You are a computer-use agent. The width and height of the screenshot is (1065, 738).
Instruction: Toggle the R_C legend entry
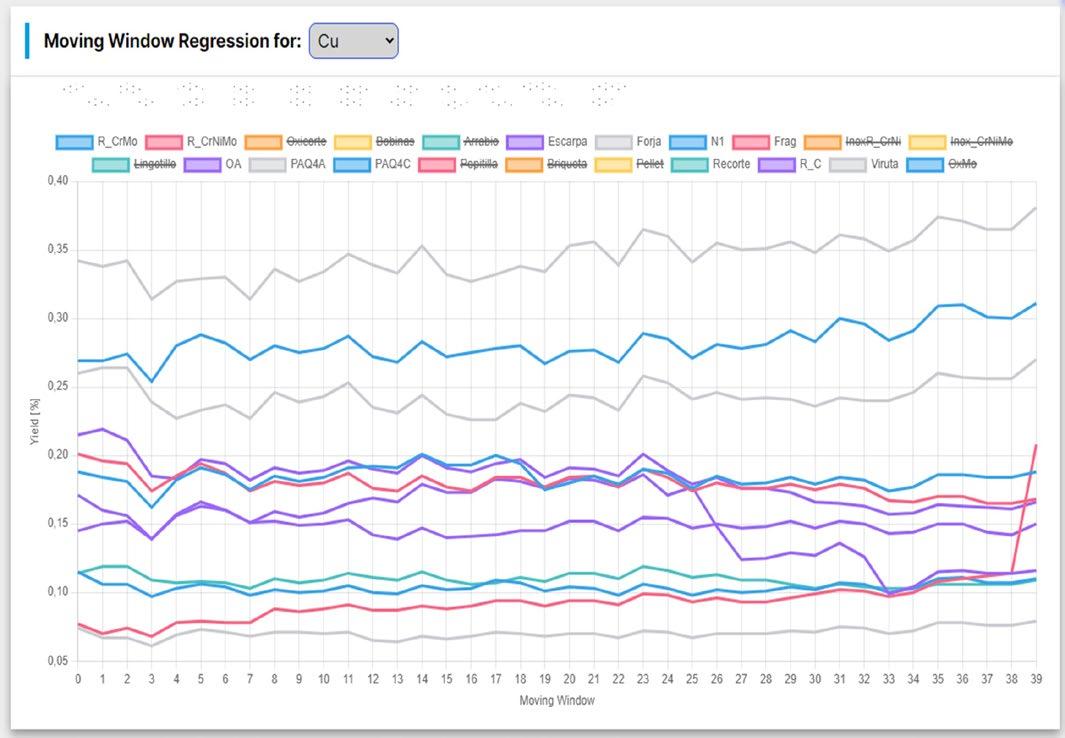click(790, 164)
